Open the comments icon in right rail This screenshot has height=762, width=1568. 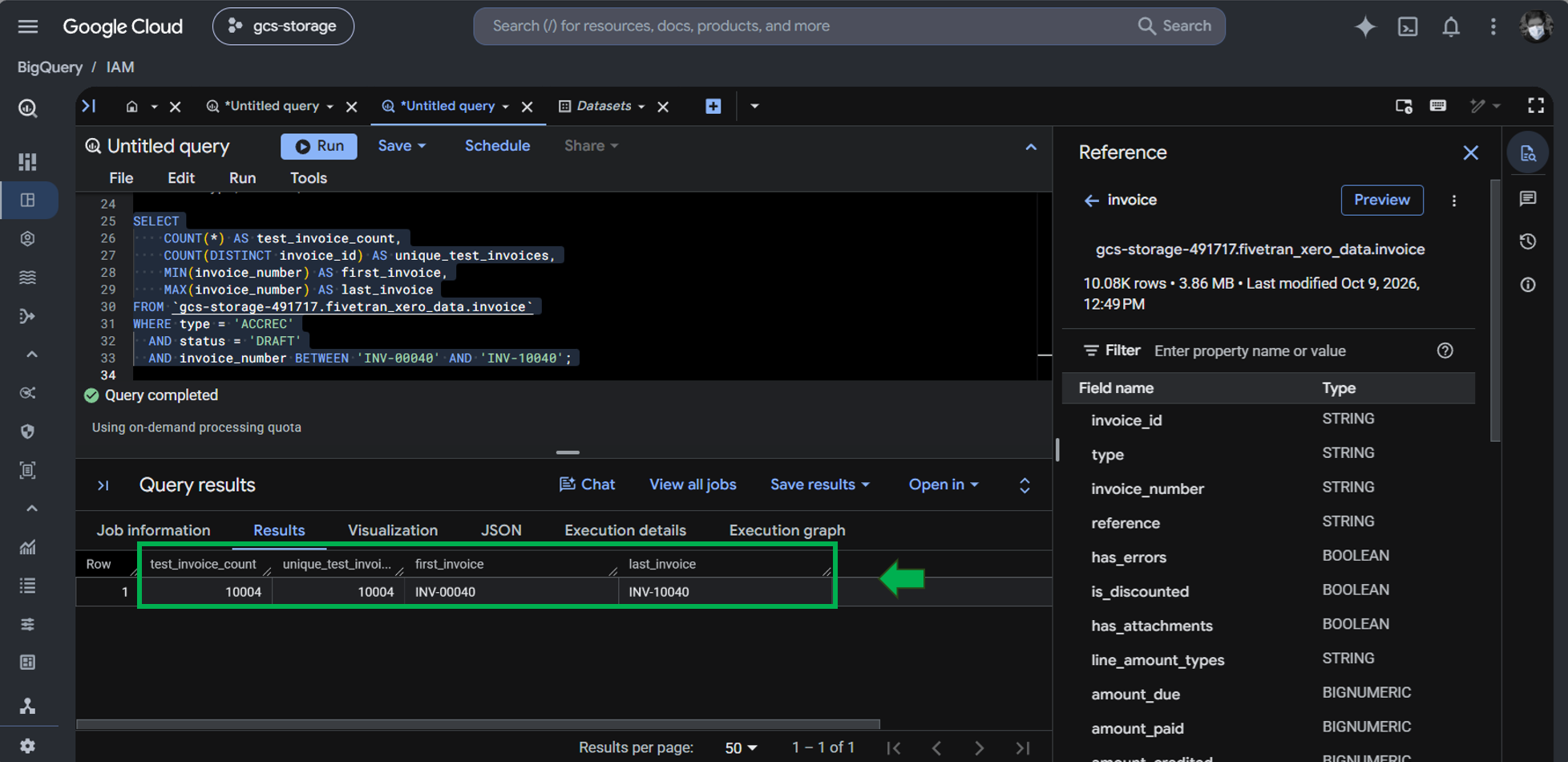coord(1528,198)
